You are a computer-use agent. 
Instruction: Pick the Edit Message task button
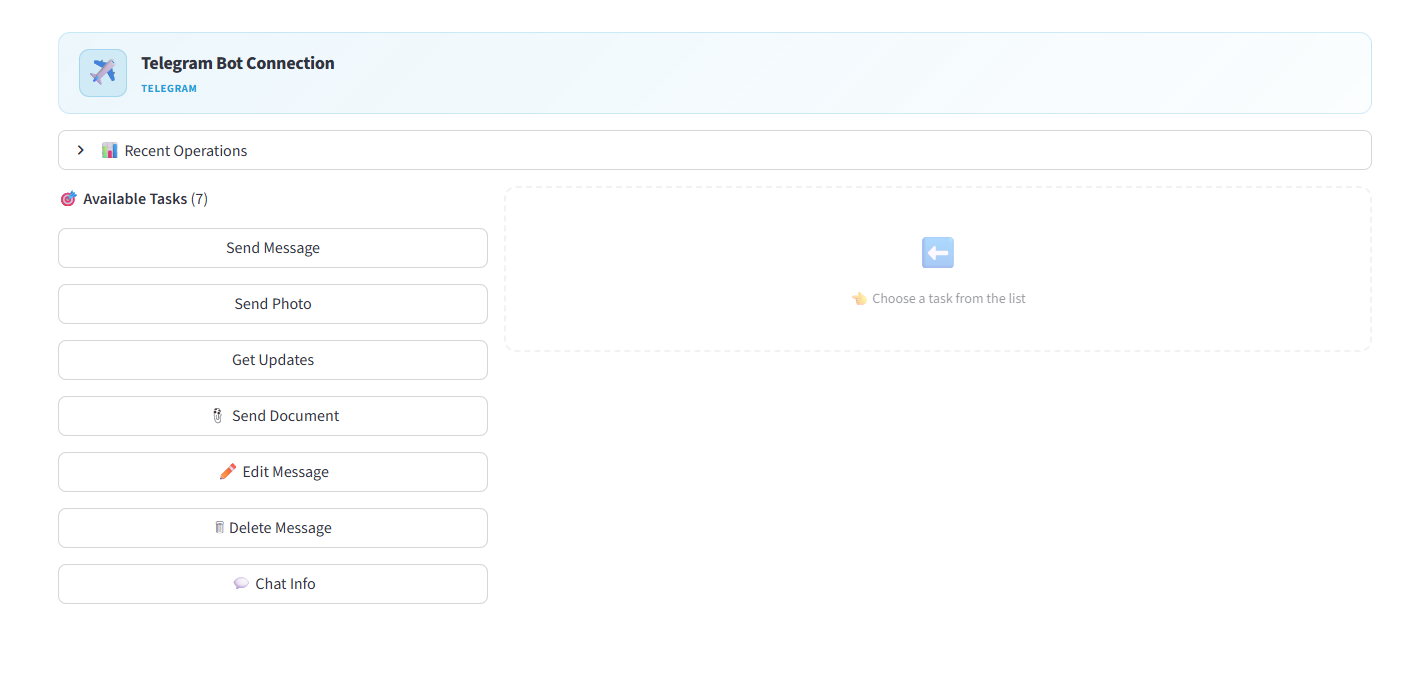273,472
